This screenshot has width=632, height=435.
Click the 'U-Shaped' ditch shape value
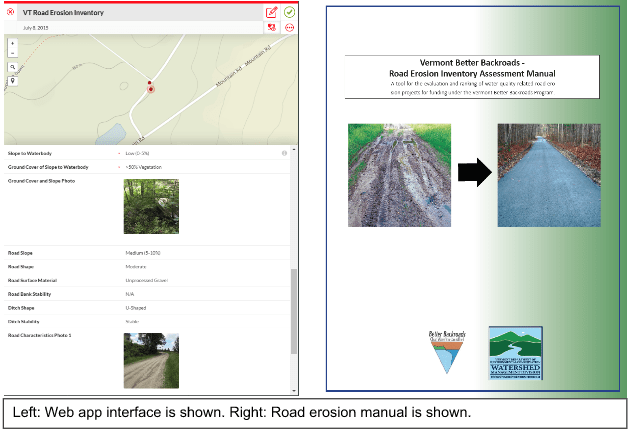(x=136, y=308)
